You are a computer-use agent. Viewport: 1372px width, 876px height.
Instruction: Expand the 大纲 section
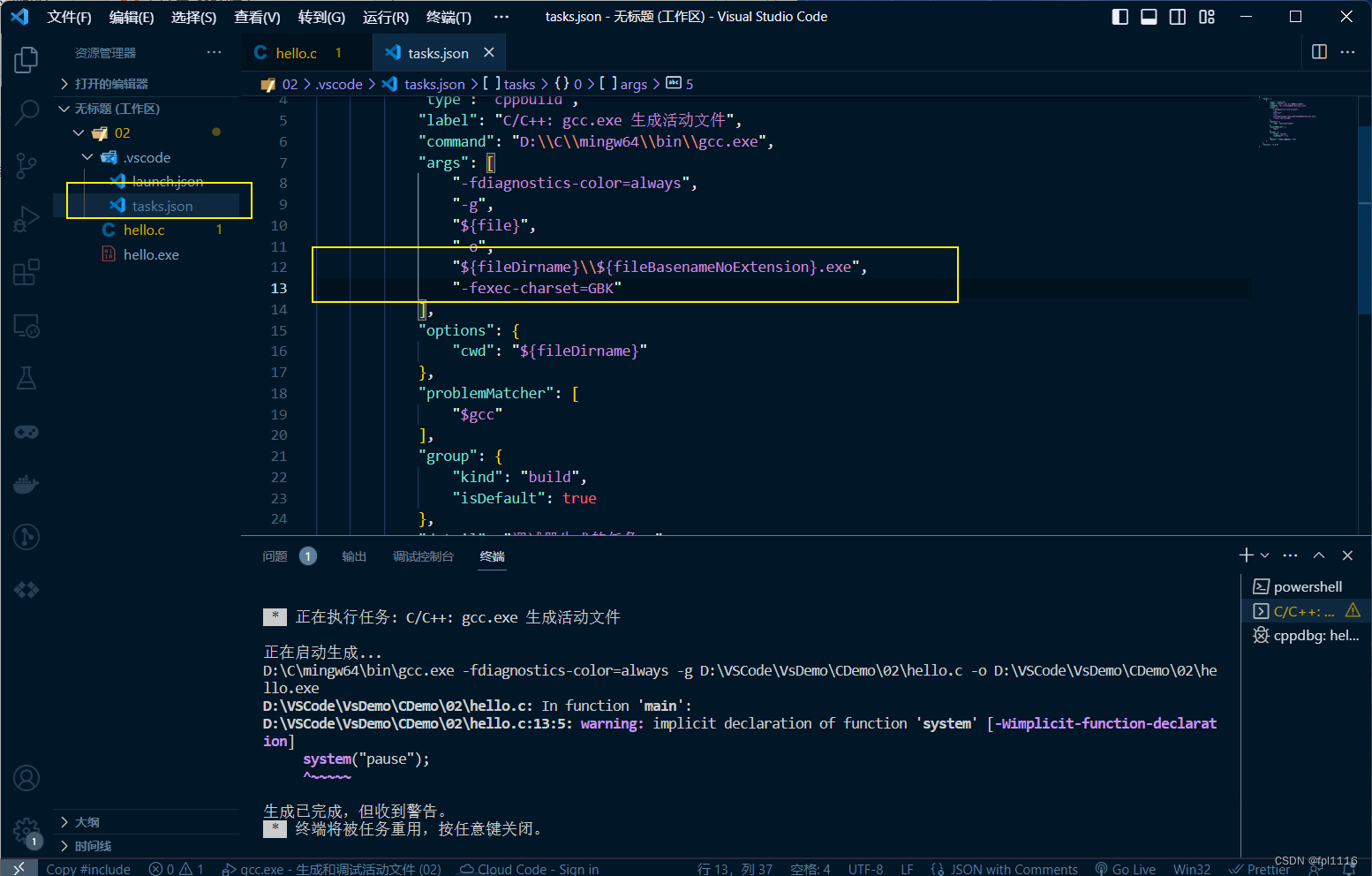click(80, 821)
